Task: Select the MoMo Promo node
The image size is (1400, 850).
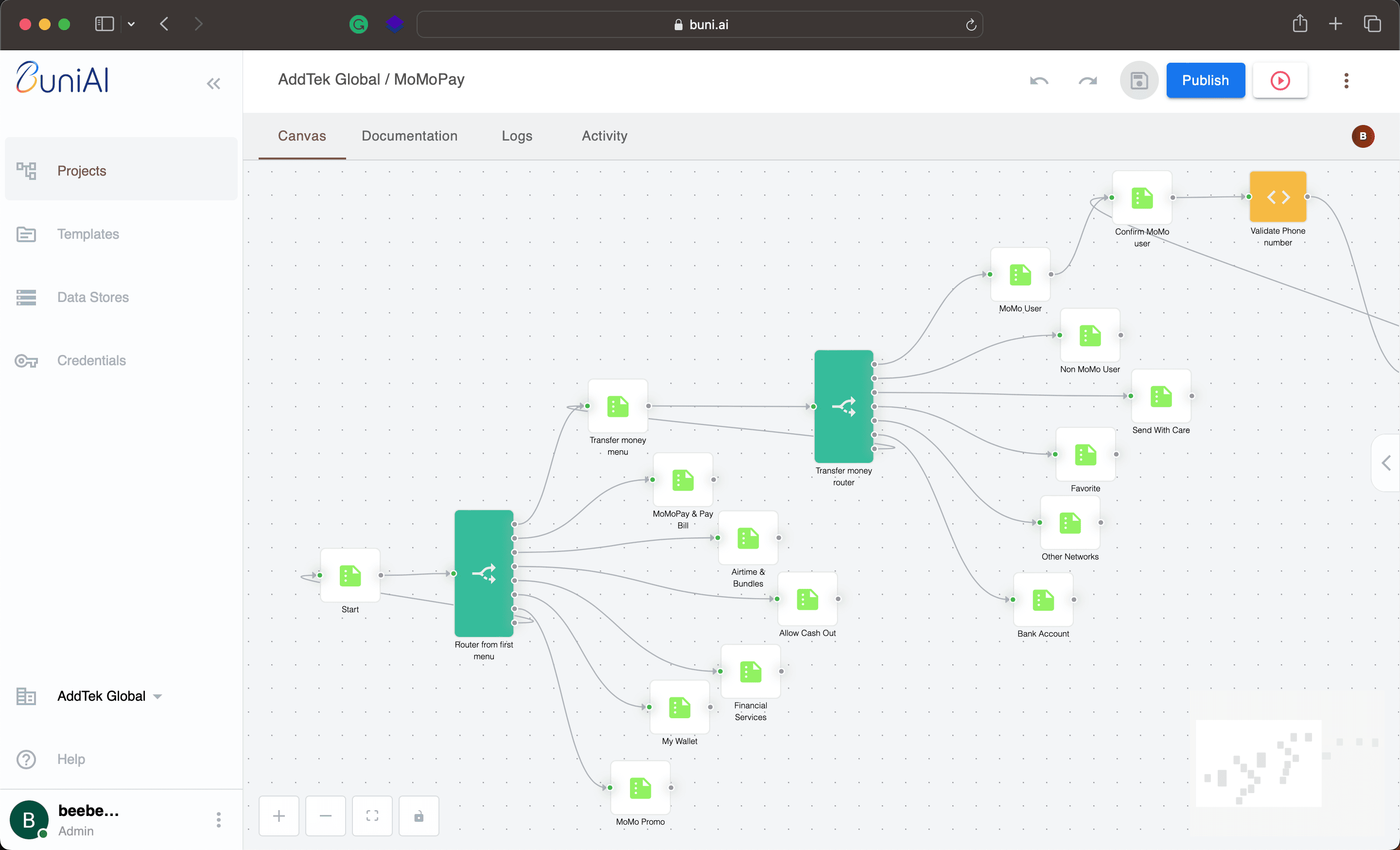Action: pyautogui.click(x=640, y=788)
